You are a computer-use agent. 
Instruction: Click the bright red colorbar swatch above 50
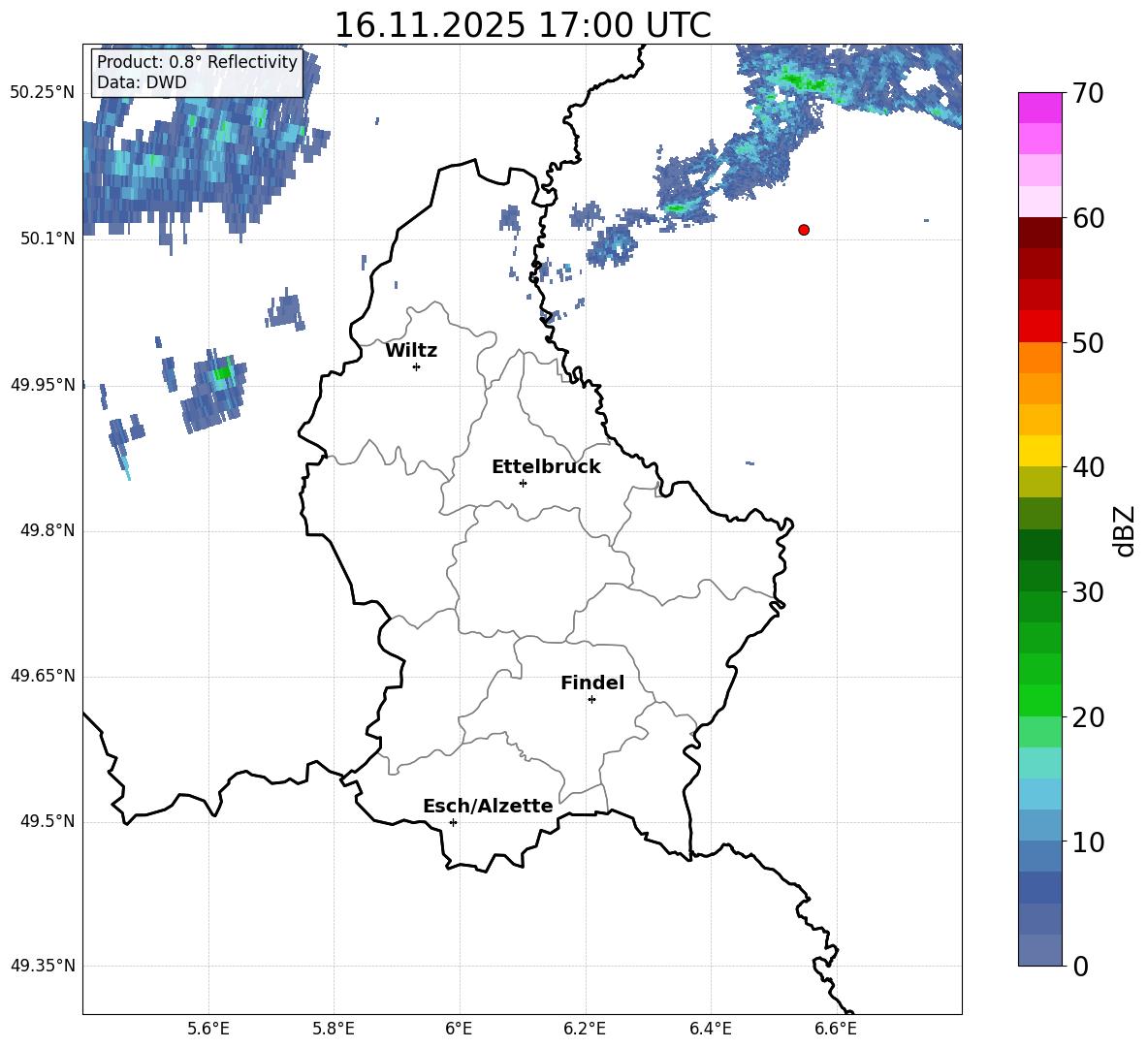click(x=1040, y=327)
